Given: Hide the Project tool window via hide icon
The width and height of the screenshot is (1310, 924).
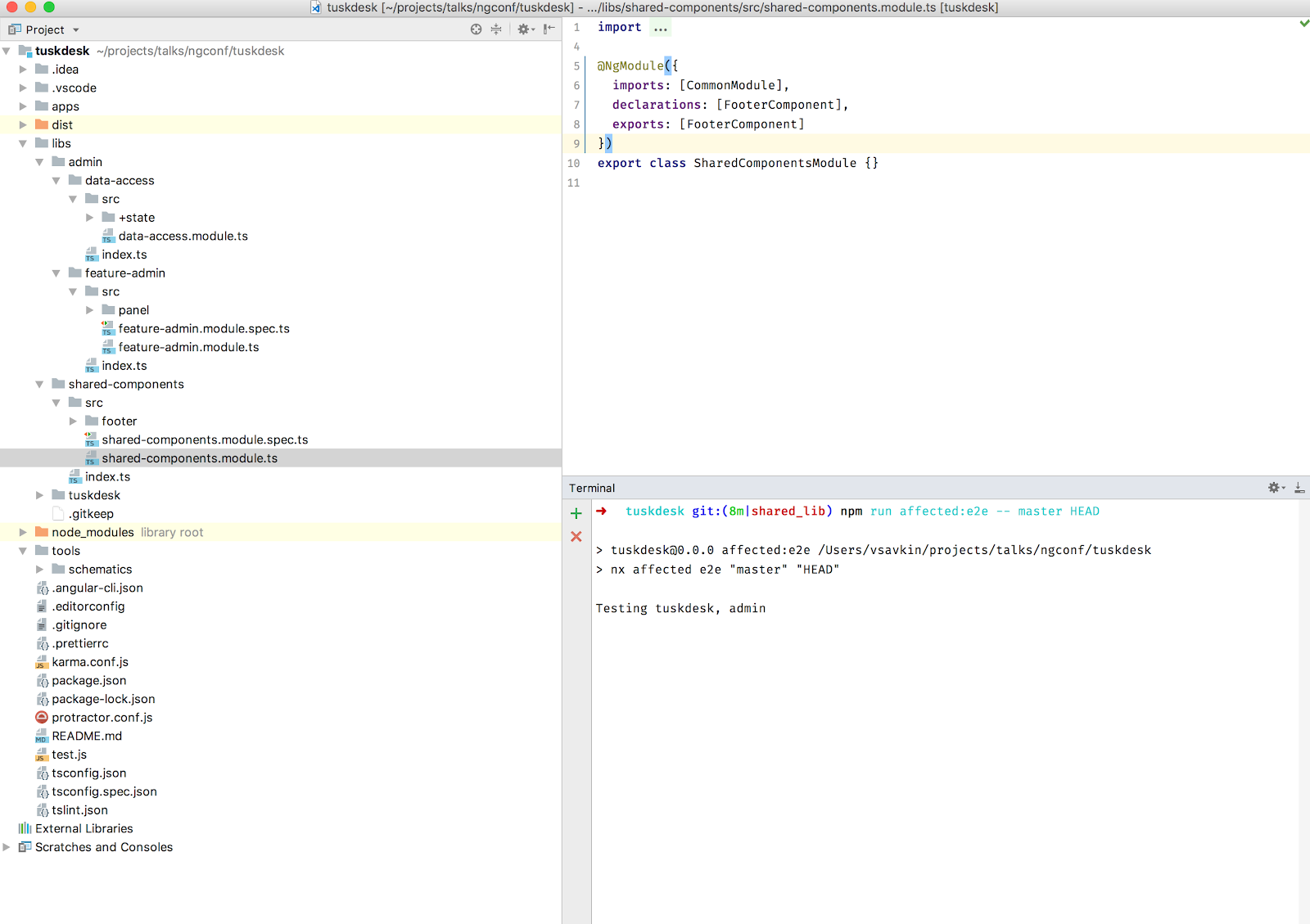Looking at the screenshot, I should coord(549,29).
